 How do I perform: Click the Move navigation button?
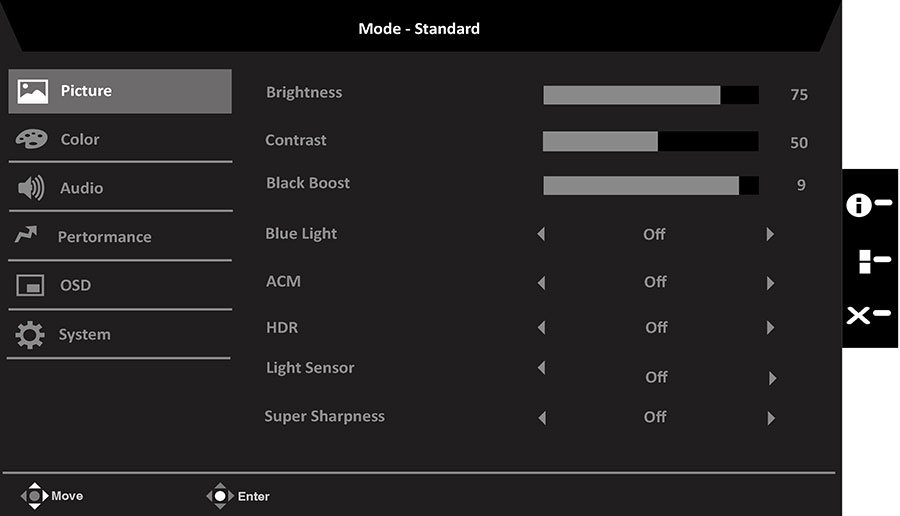(x=52, y=496)
